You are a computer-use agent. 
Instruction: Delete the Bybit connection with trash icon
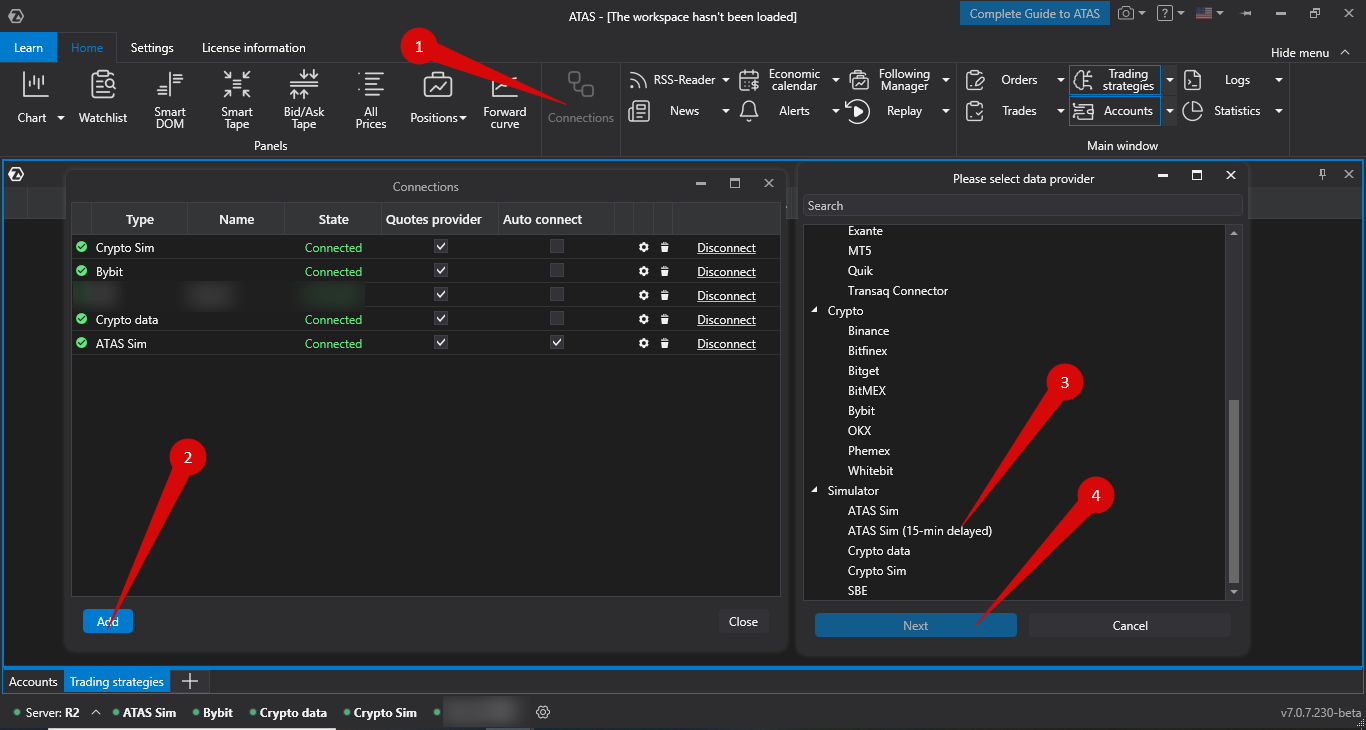[x=664, y=271]
